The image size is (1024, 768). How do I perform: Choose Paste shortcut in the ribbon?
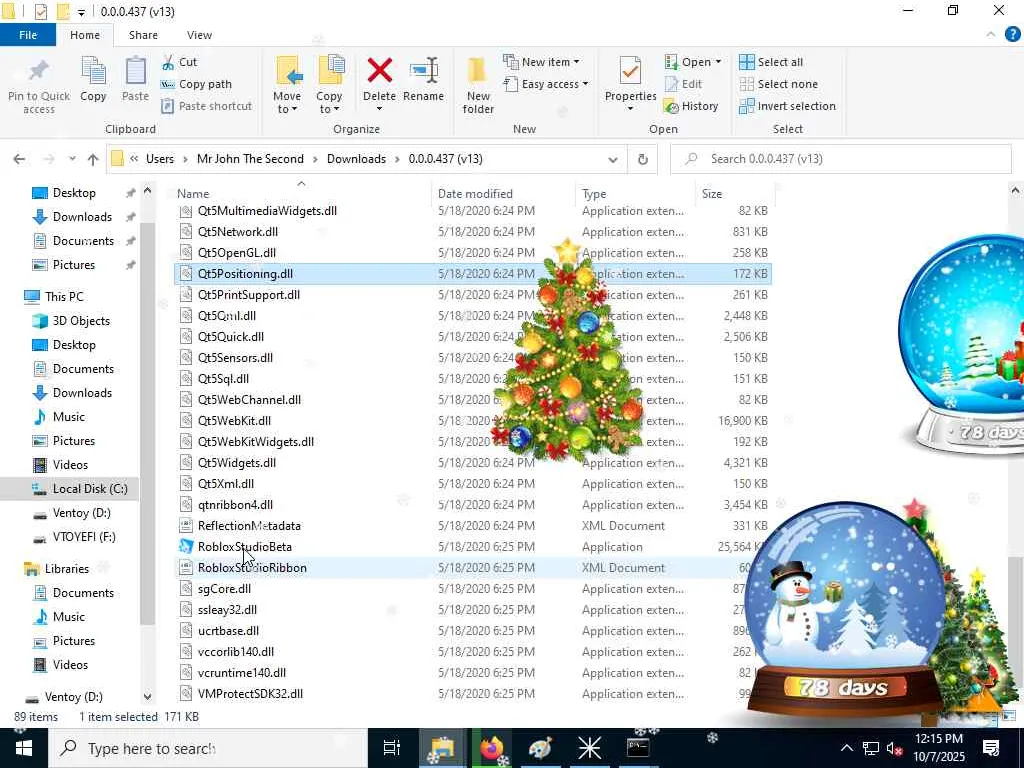(x=206, y=106)
